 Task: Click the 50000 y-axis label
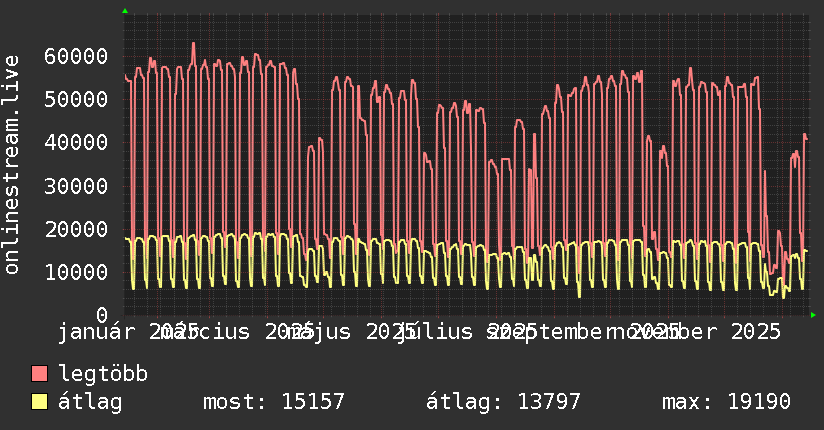click(76, 99)
